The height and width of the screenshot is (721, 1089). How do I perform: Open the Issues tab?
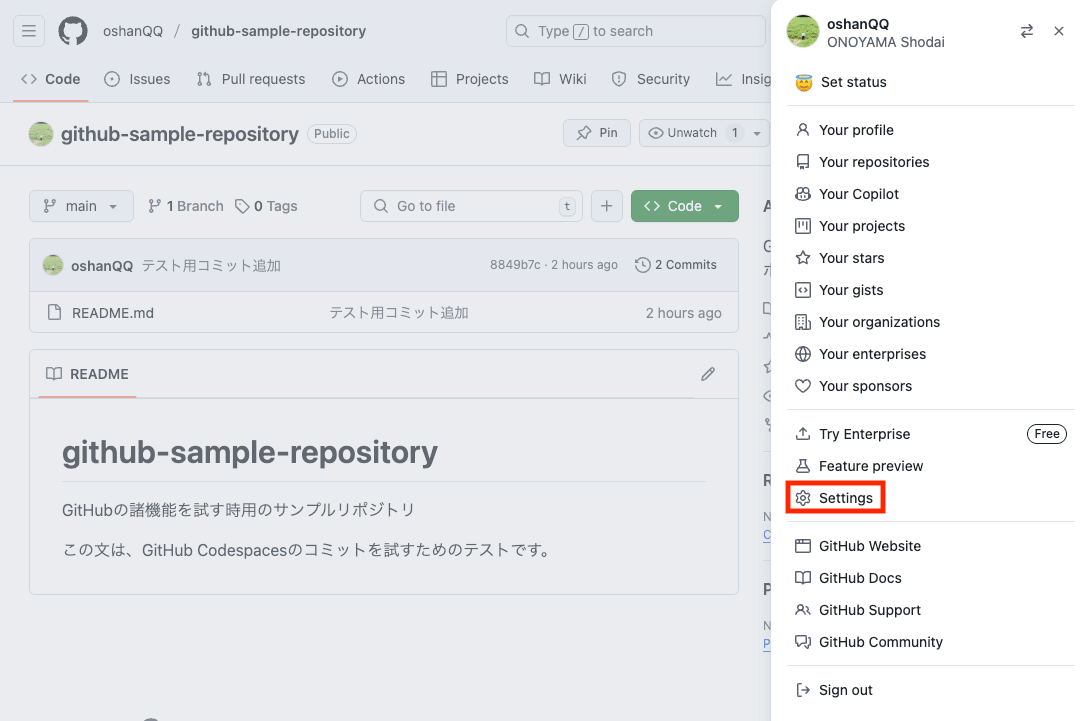pyautogui.click(x=138, y=79)
